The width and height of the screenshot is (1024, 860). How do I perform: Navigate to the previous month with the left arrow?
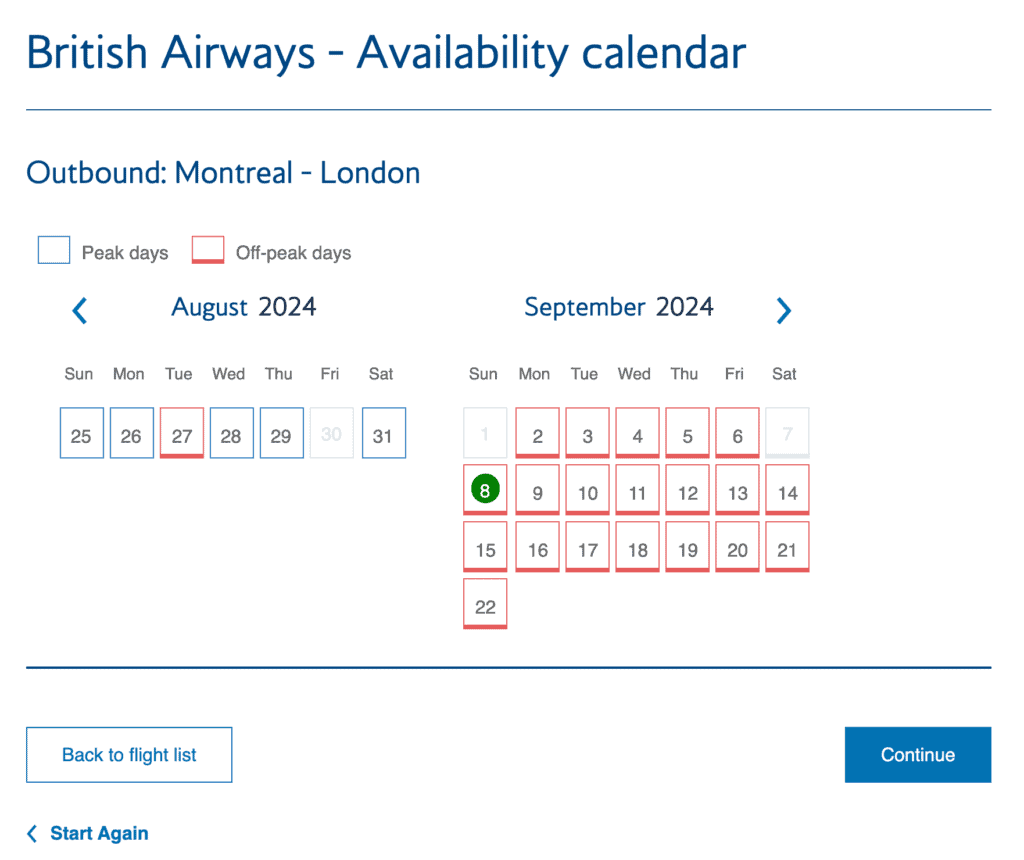pos(79,310)
